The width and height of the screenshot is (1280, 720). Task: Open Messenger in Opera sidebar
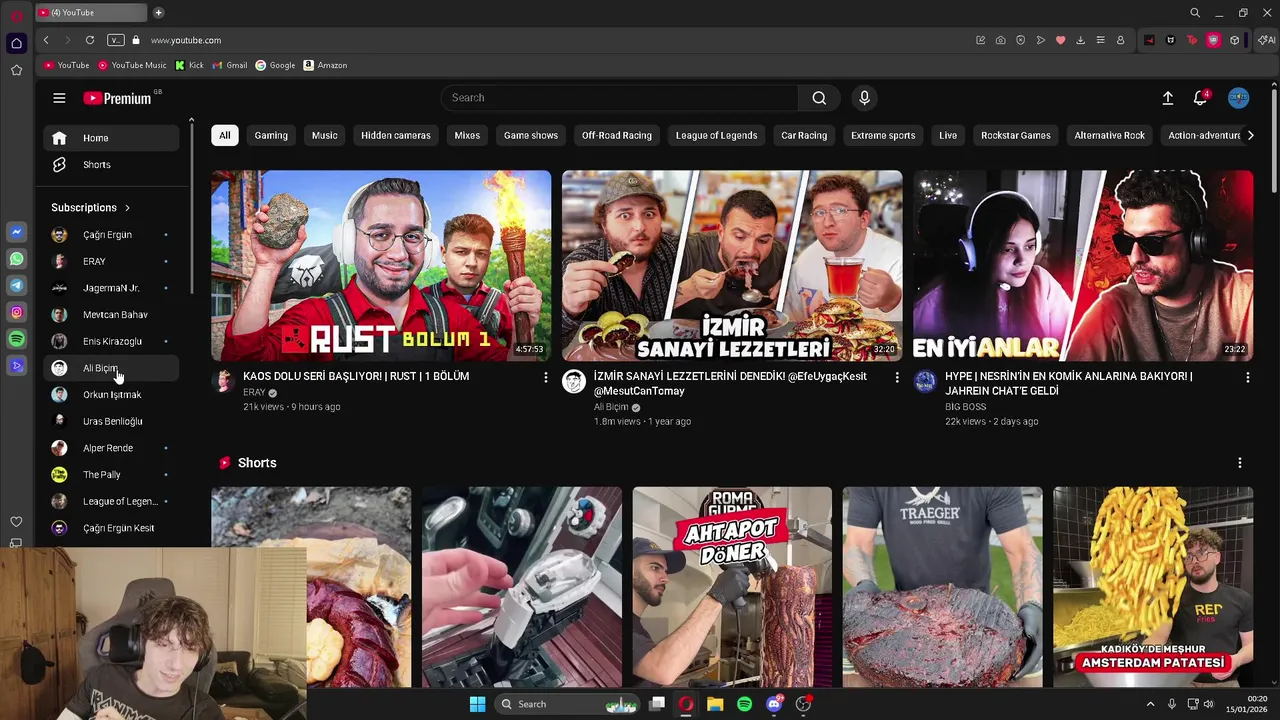click(x=16, y=232)
